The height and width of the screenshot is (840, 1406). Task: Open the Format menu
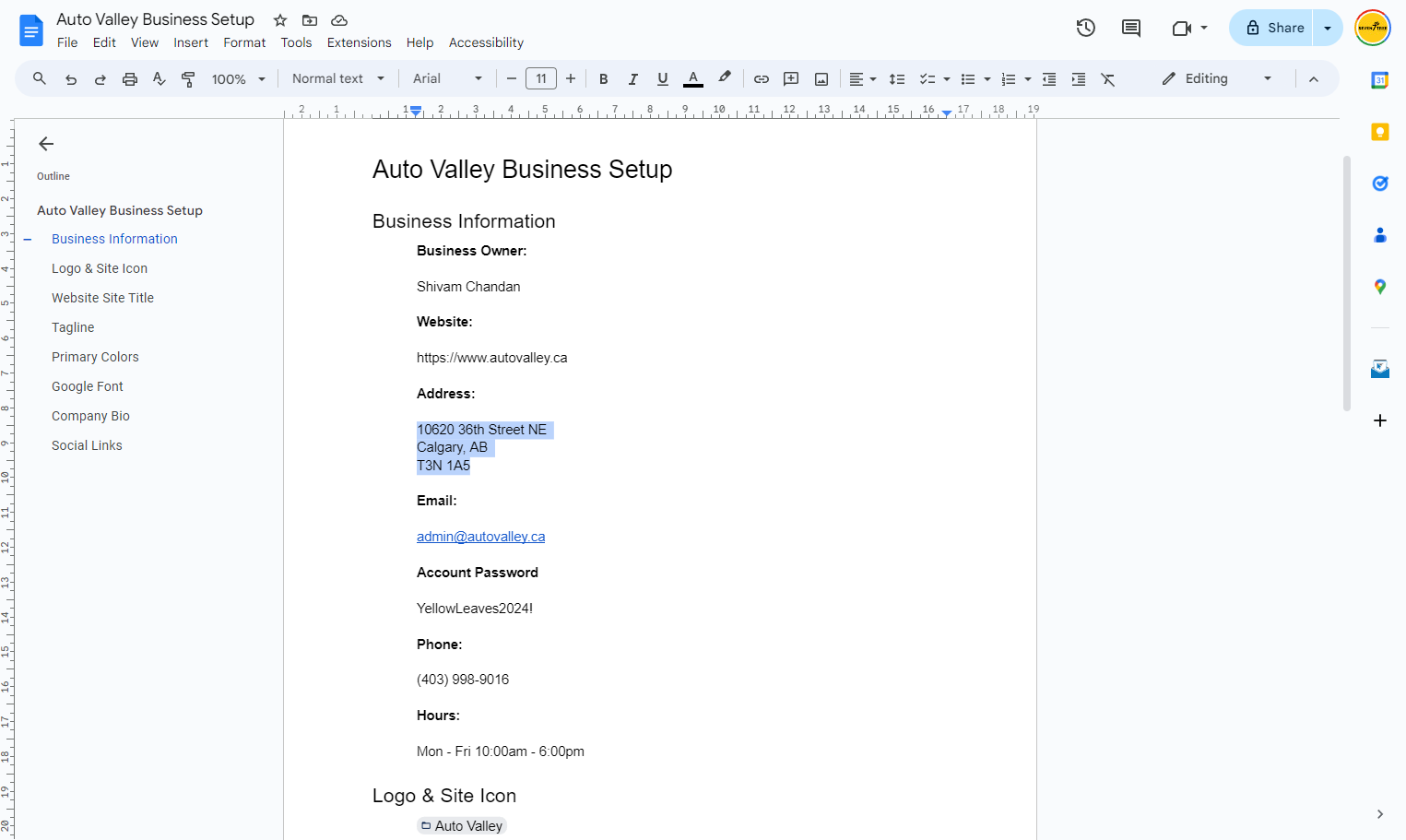[x=244, y=42]
